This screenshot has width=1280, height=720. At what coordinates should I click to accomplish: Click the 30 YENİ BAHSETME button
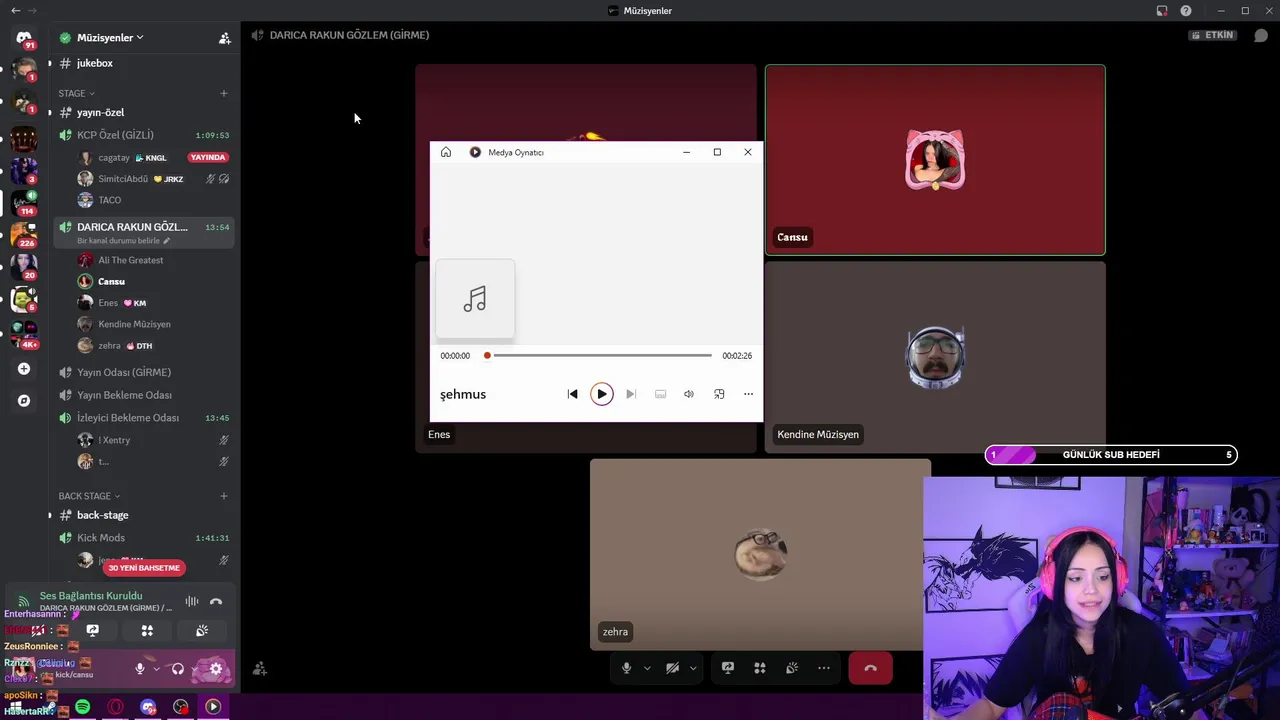(x=144, y=568)
